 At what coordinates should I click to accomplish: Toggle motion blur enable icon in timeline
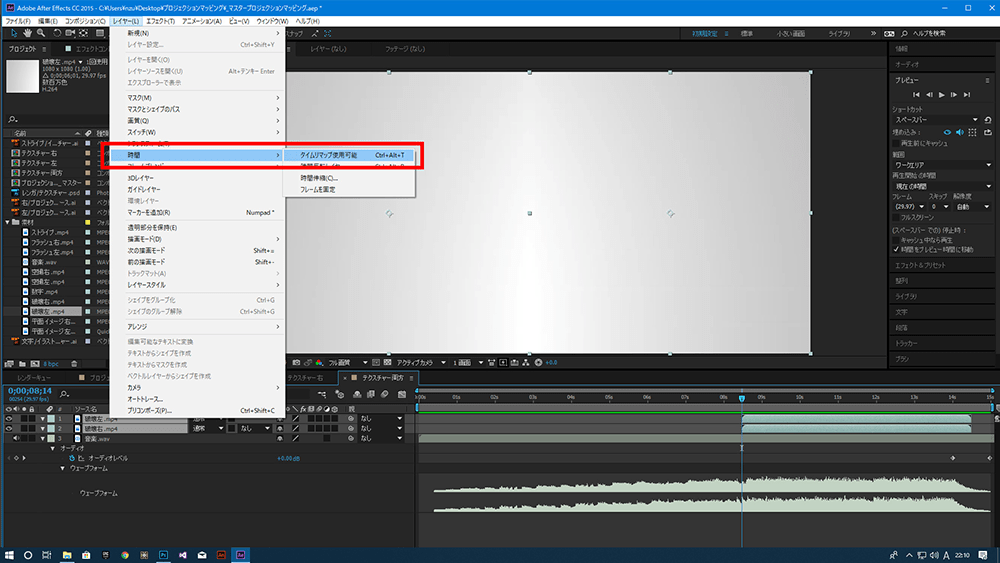tap(385, 395)
